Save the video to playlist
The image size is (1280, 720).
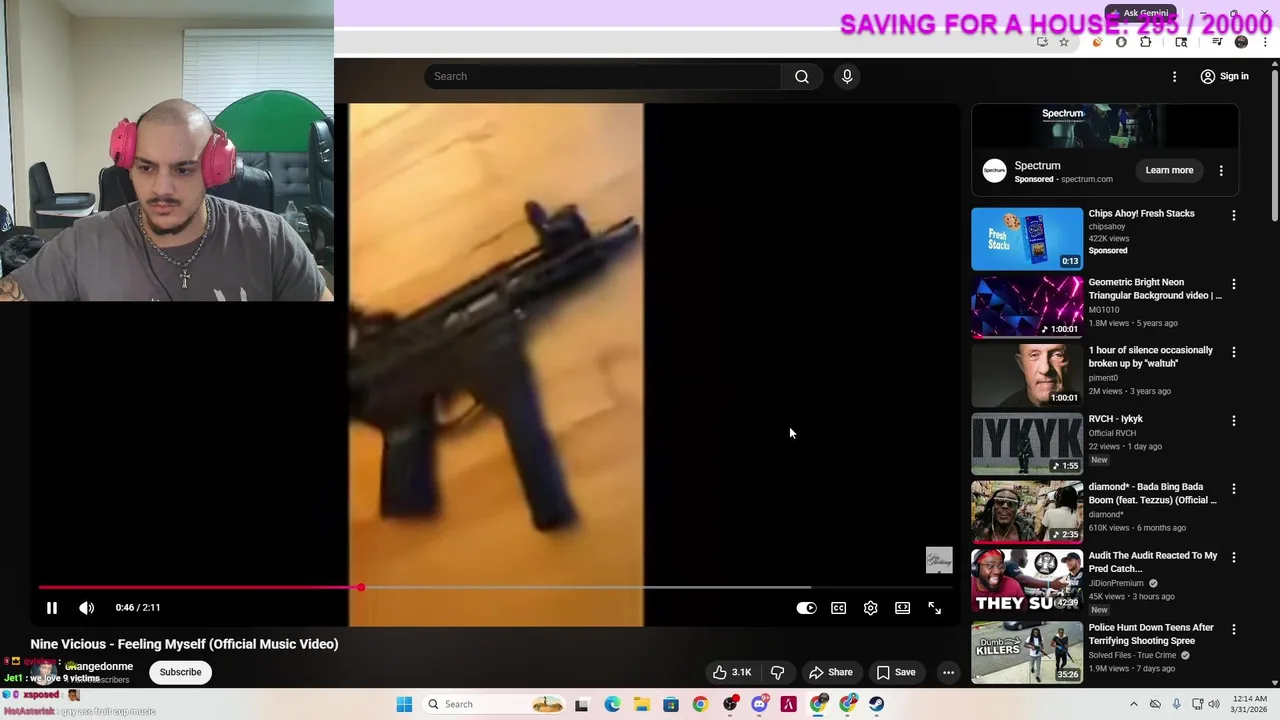pyautogui.click(x=895, y=672)
